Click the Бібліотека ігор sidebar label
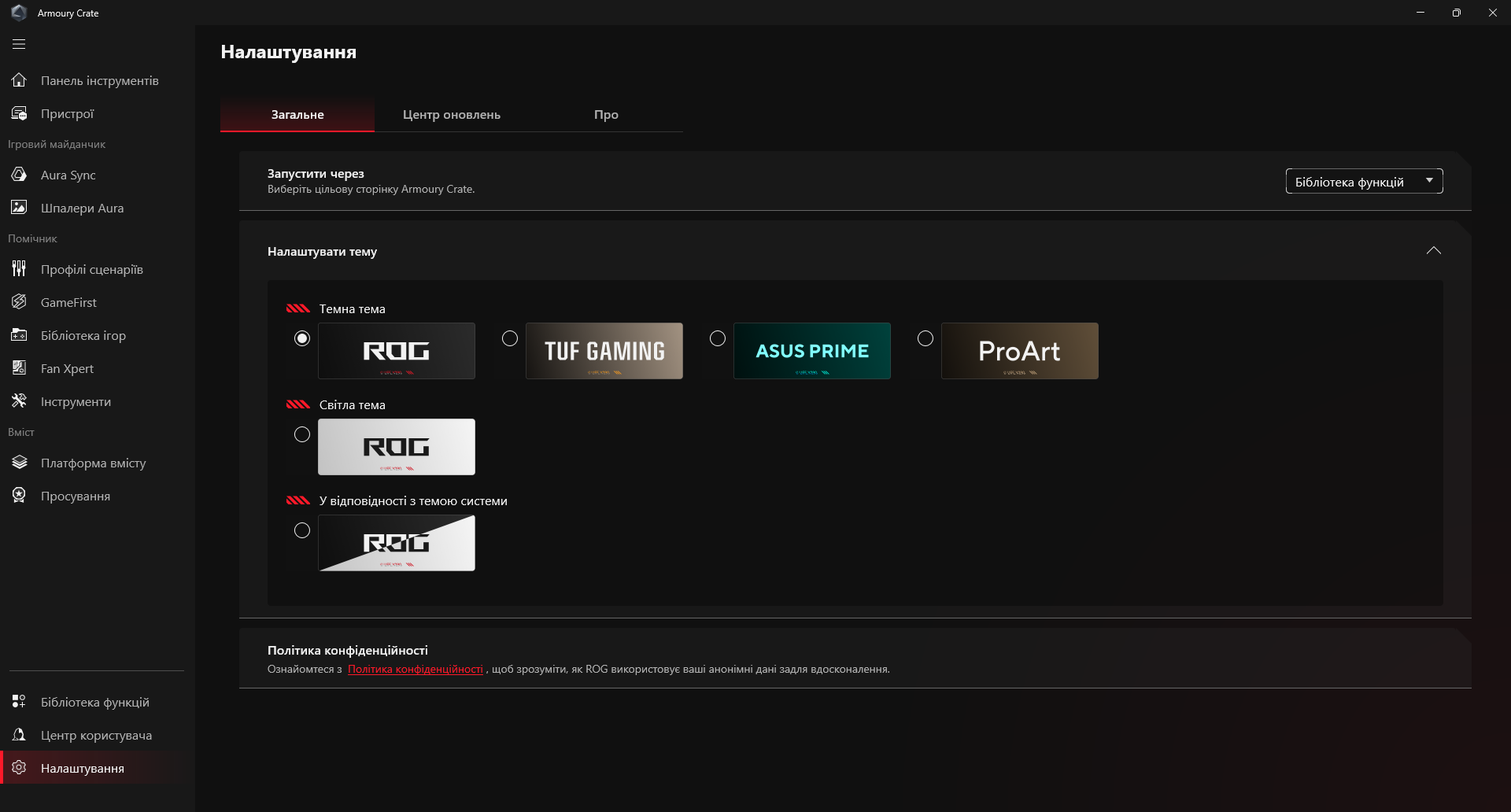Screen dimensions: 1511x812 [83, 336]
